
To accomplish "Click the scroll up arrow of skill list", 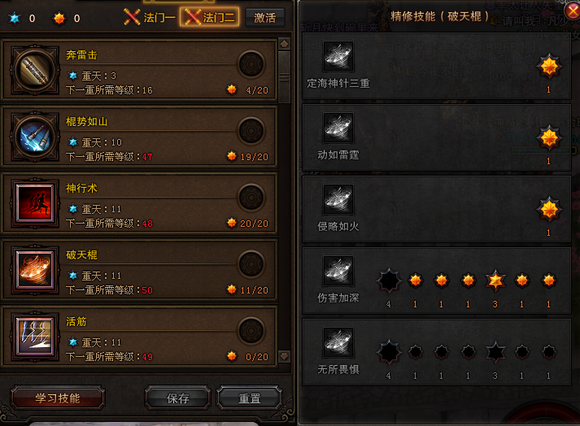I will pos(284,44).
